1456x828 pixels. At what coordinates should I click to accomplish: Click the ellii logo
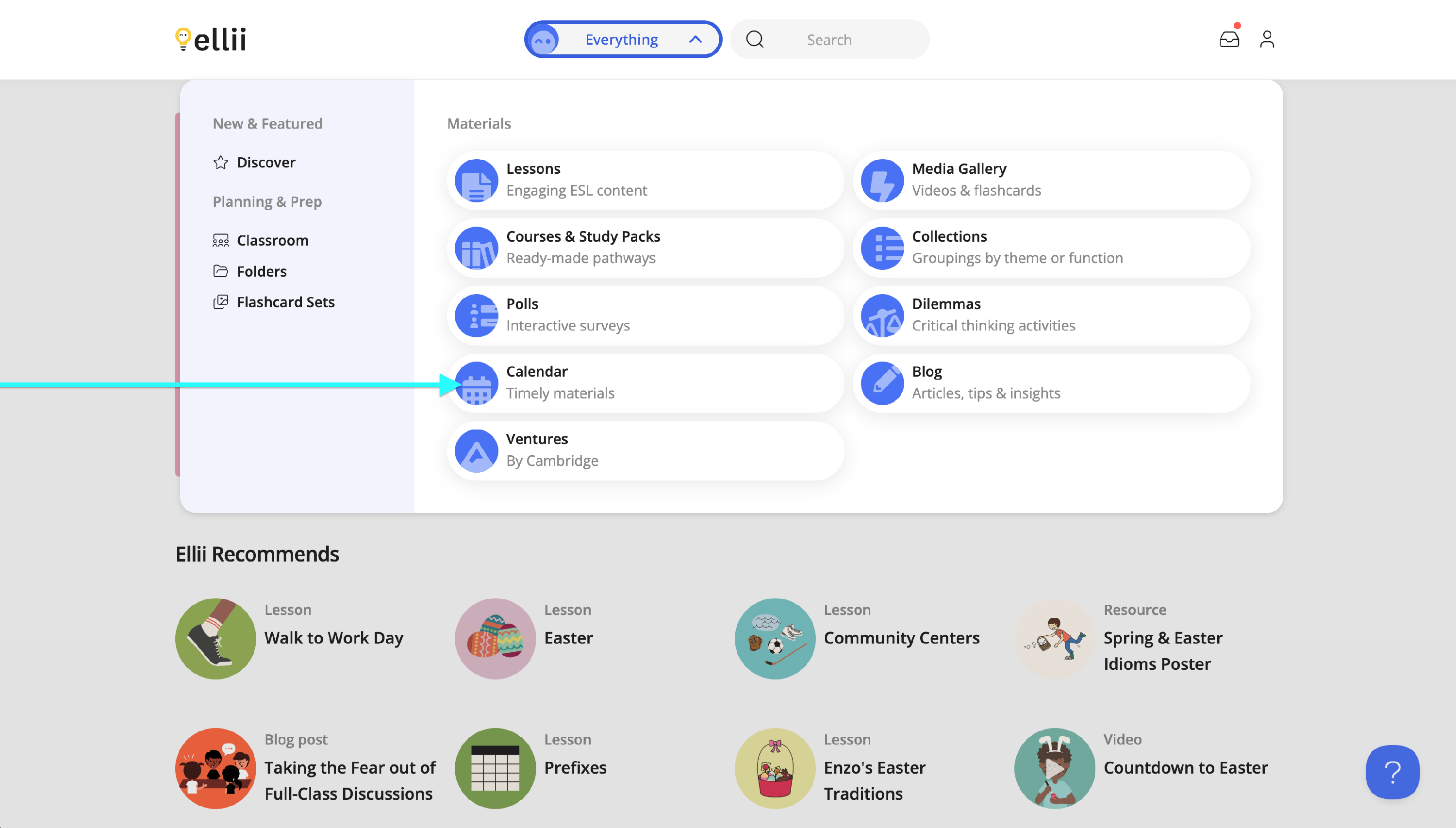211,39
